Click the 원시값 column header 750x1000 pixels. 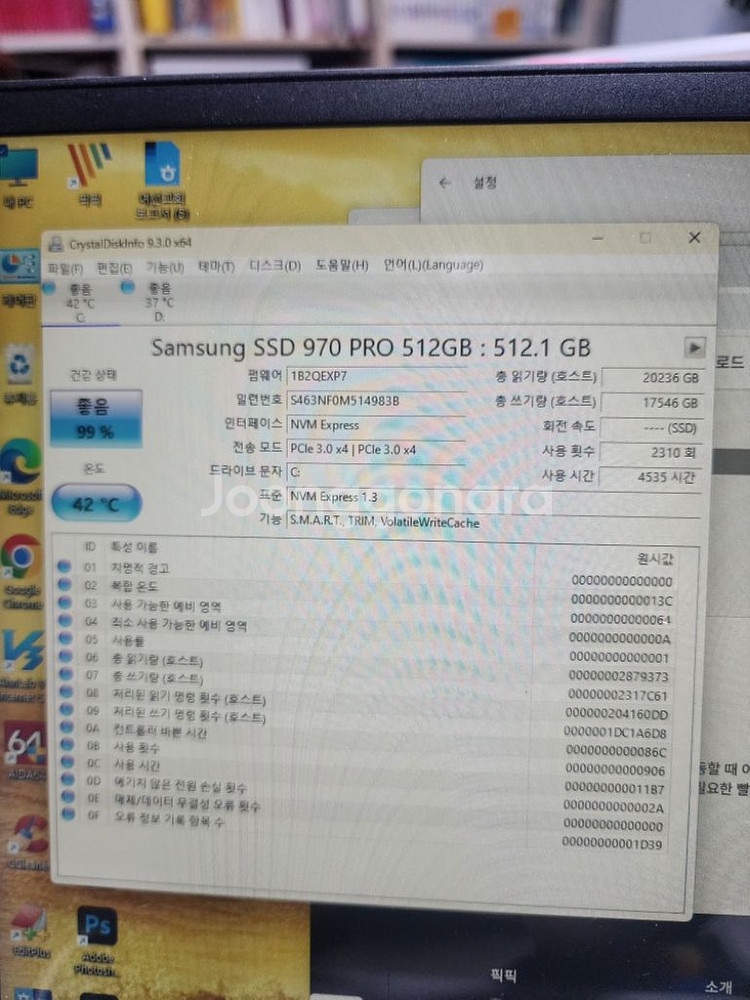point(654,559)
